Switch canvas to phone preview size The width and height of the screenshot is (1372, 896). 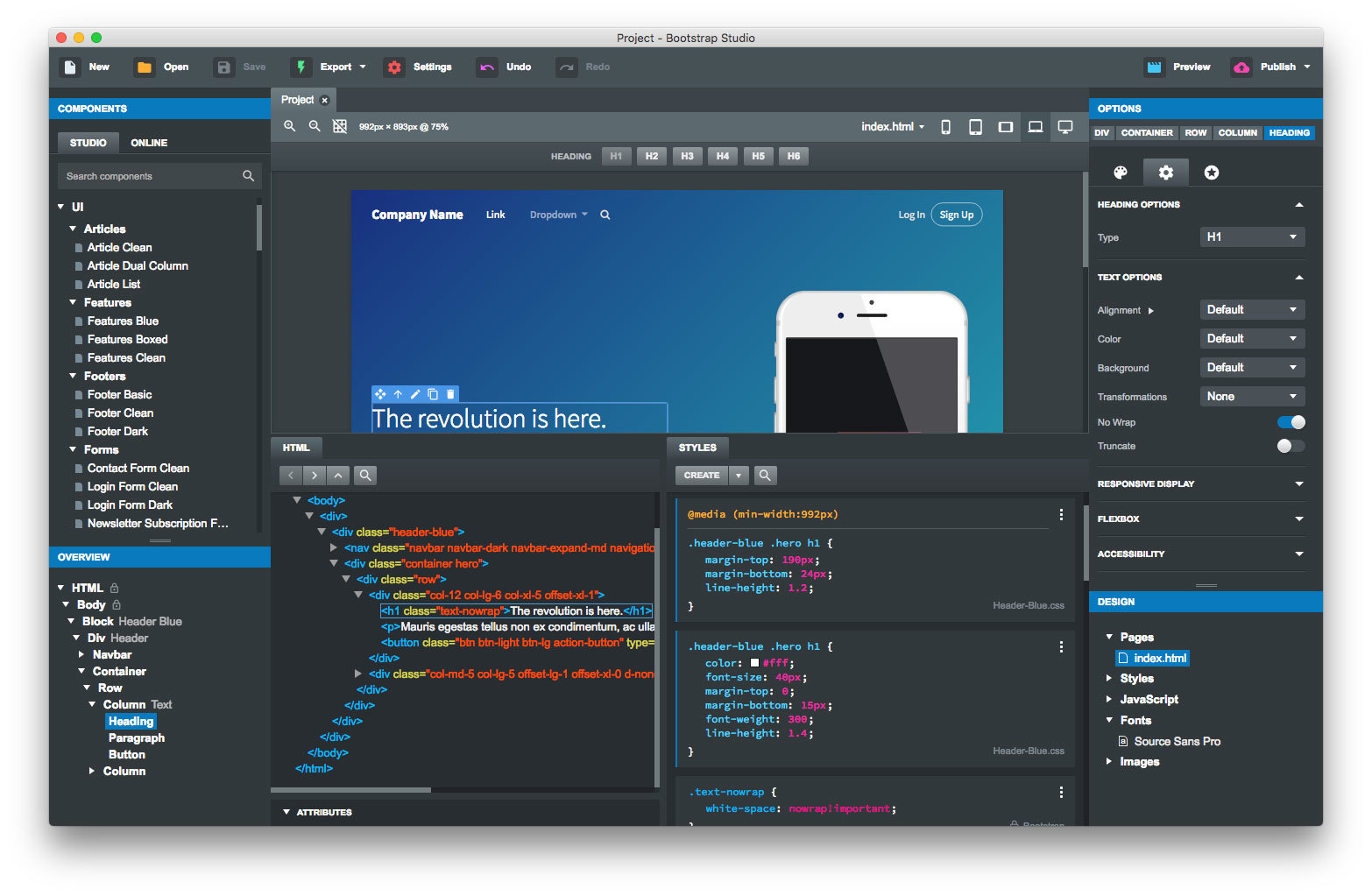tap(945, 126)
